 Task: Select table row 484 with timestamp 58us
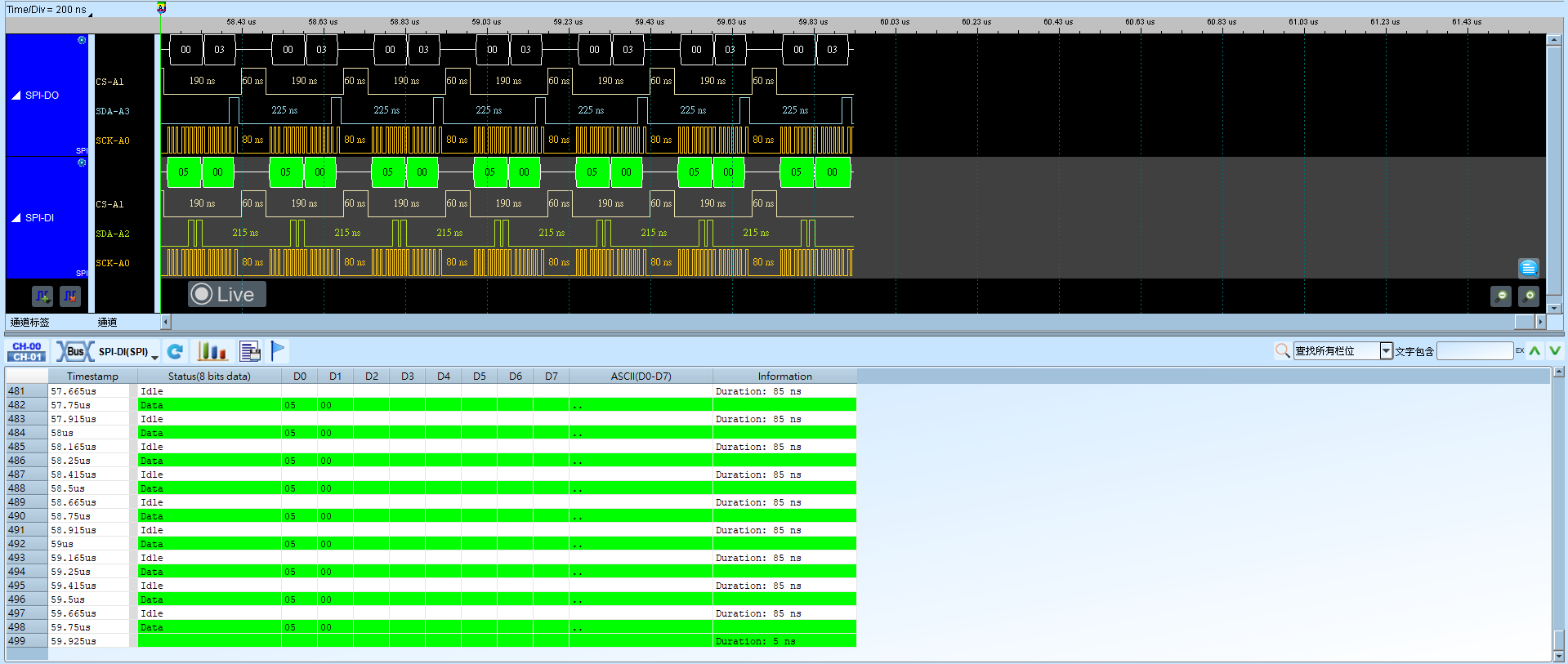(x=431, y=433)
